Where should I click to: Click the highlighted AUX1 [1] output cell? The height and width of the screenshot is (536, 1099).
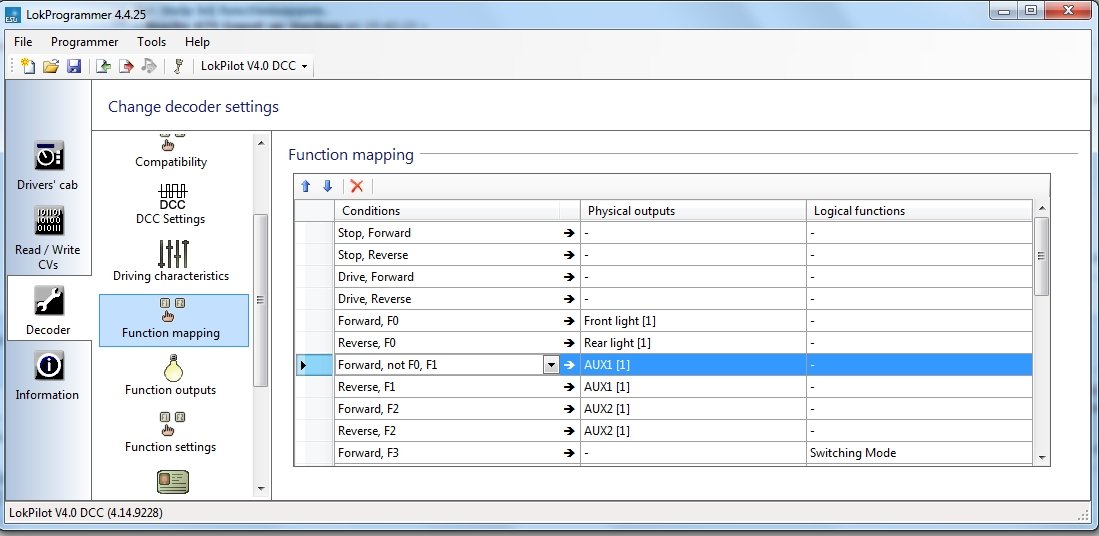(693, 365)
